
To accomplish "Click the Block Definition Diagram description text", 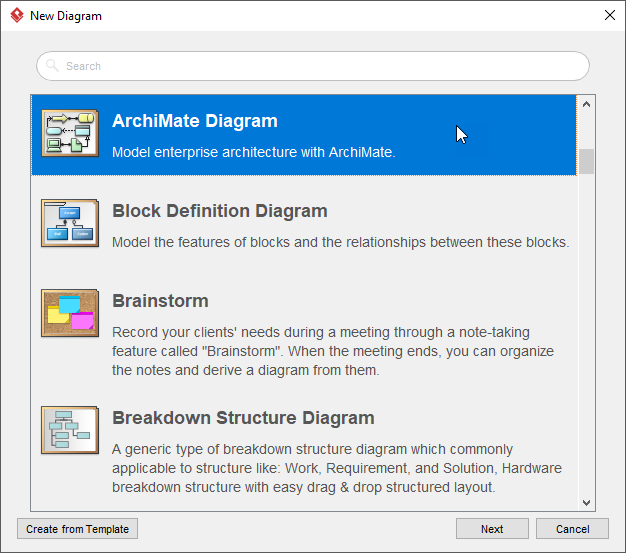I will tap(340, 242).
